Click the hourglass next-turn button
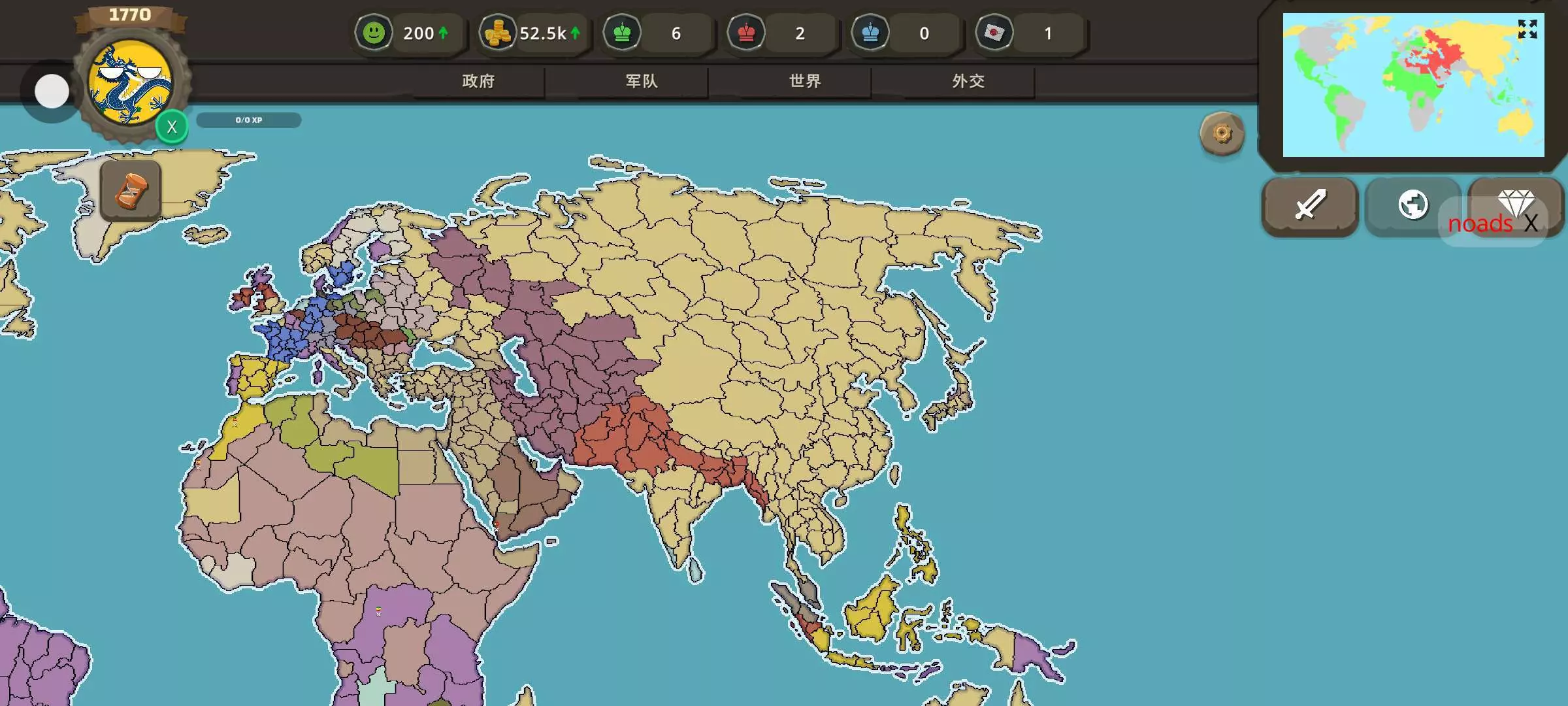Viewport: 1568px width, 706px height. pyautogui.click(x=131, y=191)
